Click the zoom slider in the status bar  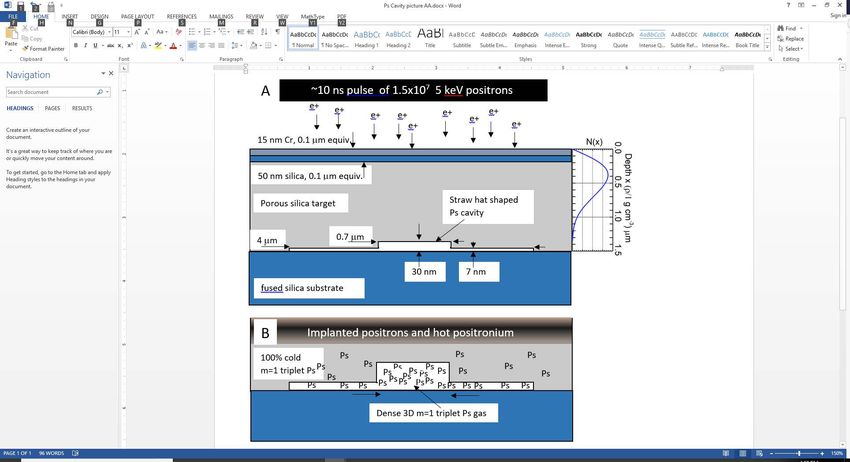799,453
